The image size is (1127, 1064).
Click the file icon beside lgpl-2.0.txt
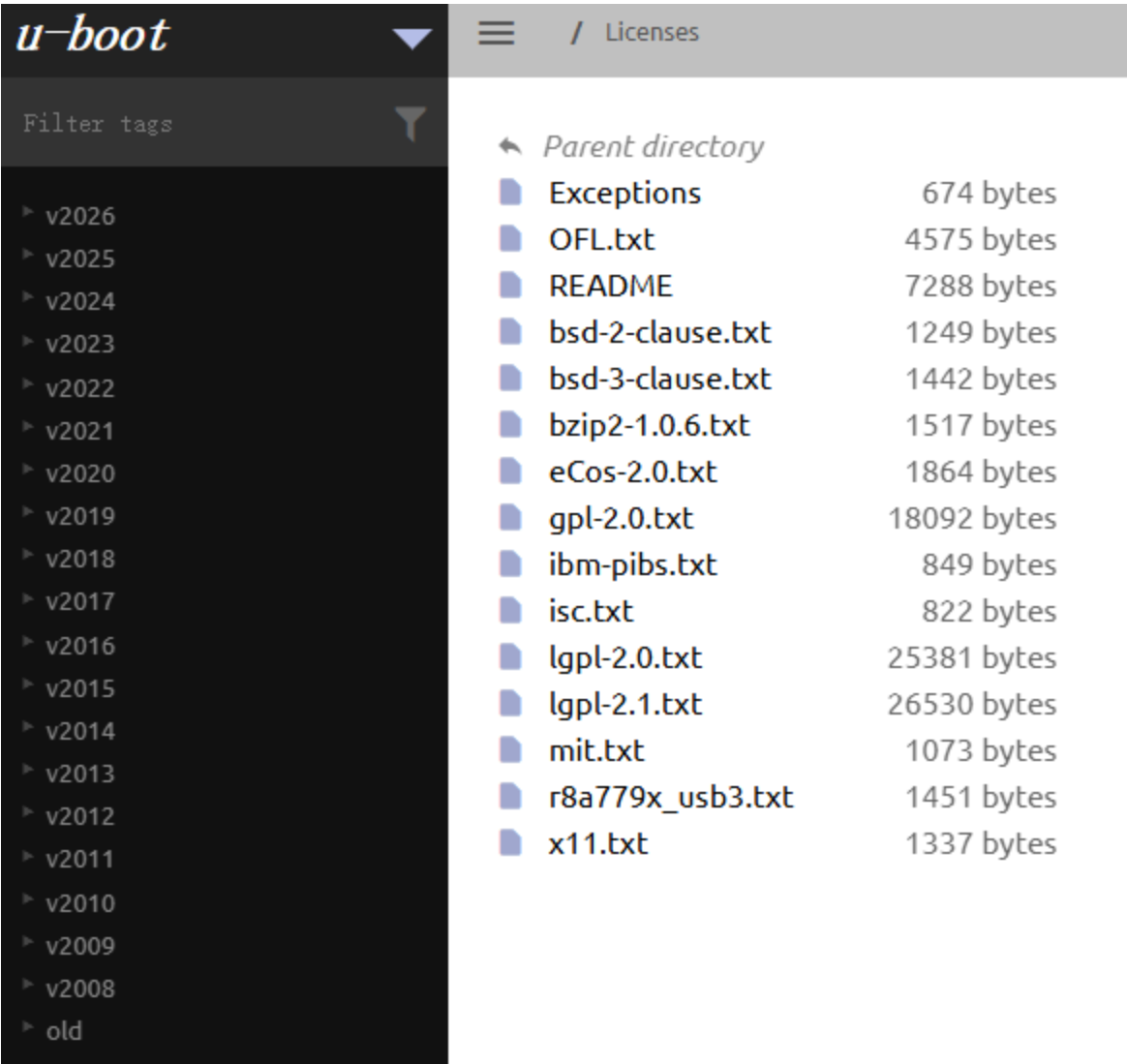click(510, 657)
